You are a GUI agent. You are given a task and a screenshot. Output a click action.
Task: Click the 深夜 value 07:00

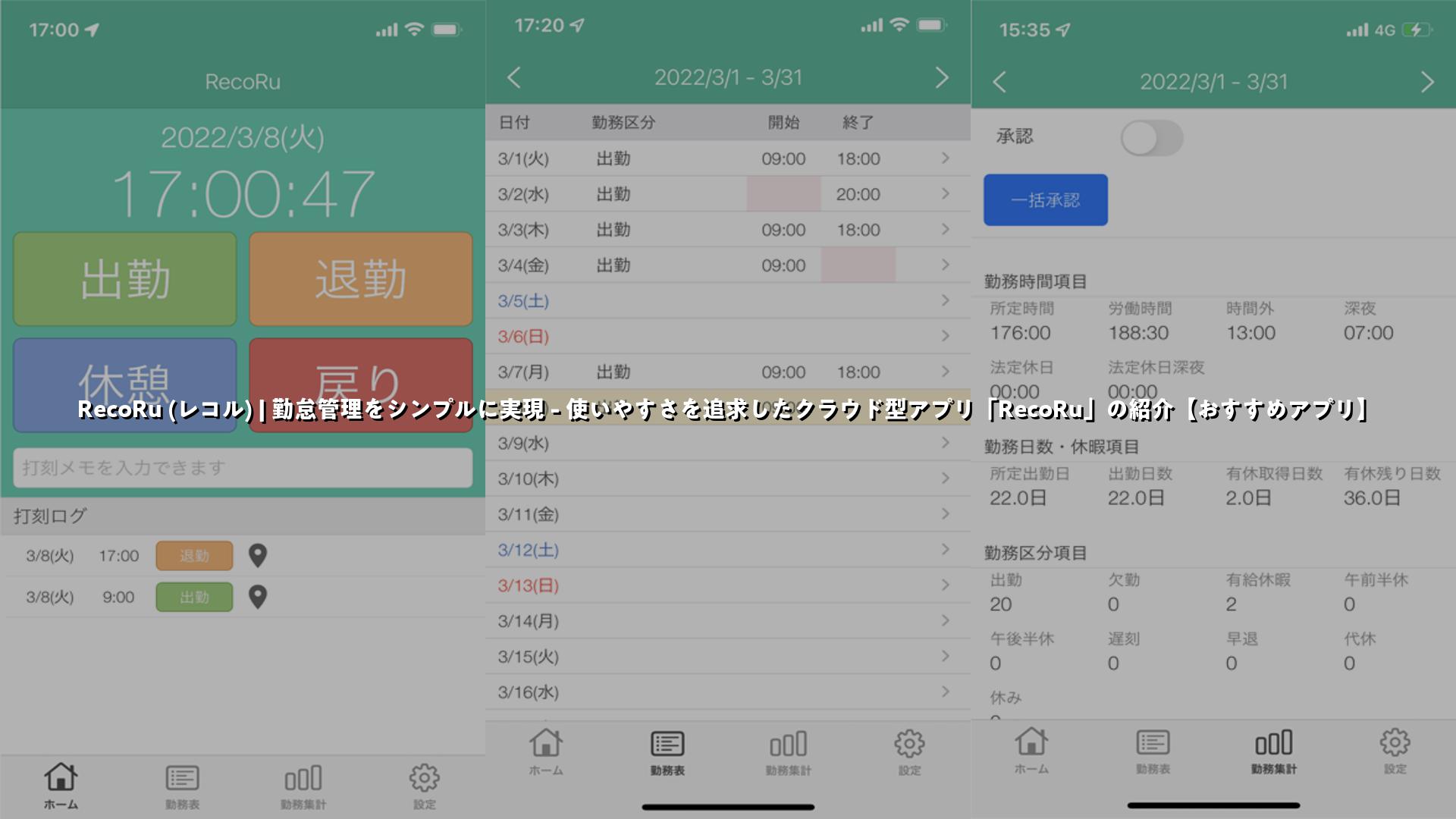point(1369,333)
